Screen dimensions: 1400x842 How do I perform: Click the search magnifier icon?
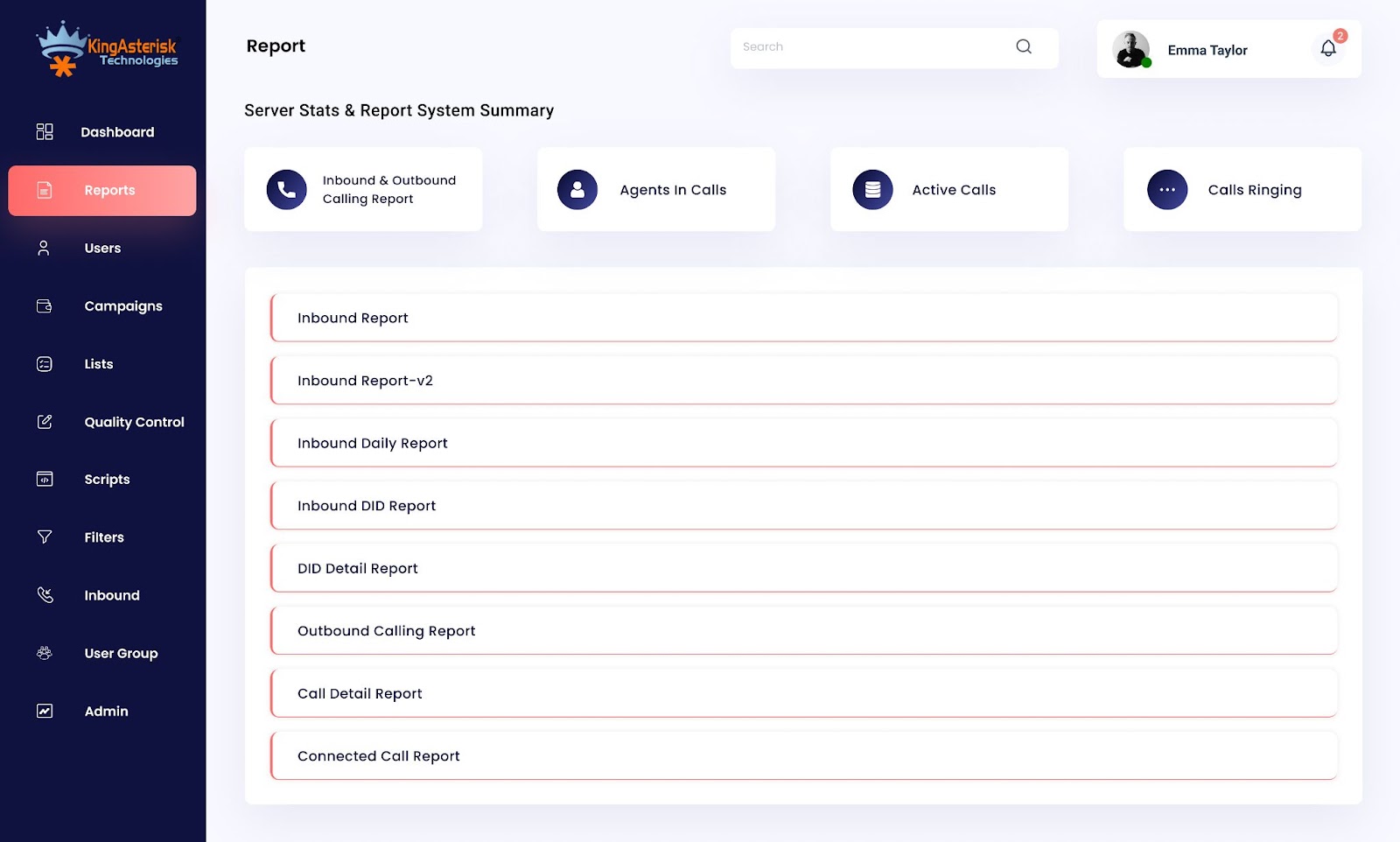click(x=1024, y=46)
